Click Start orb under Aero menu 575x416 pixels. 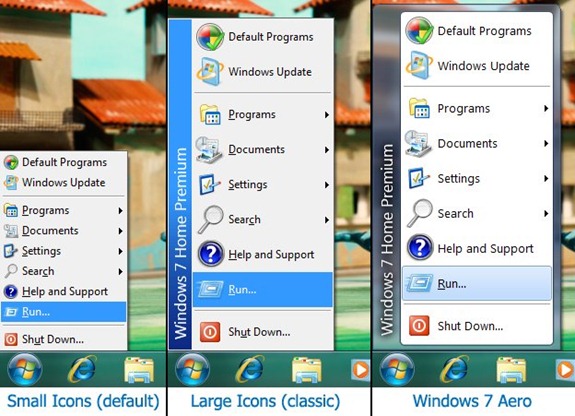click(396, 369)
